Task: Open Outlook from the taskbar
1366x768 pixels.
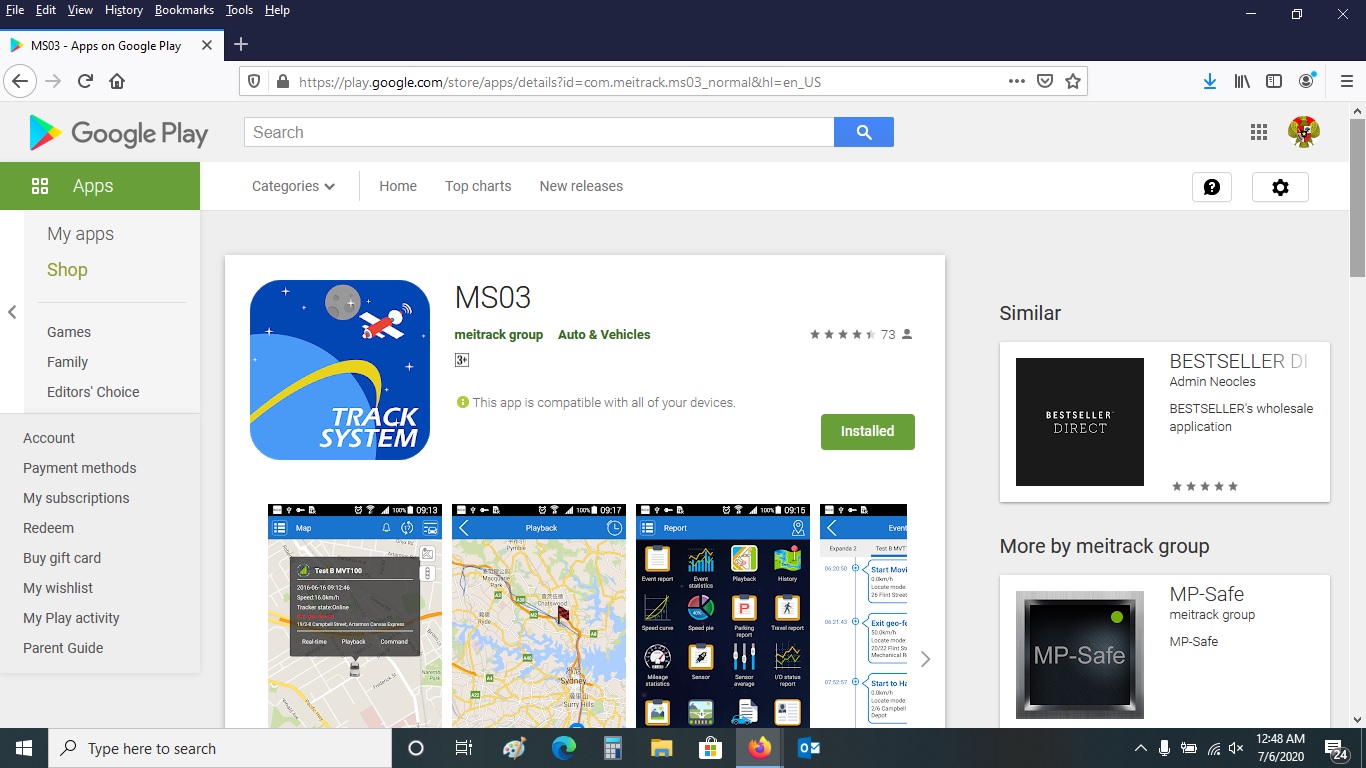Action: coord(809,748)
